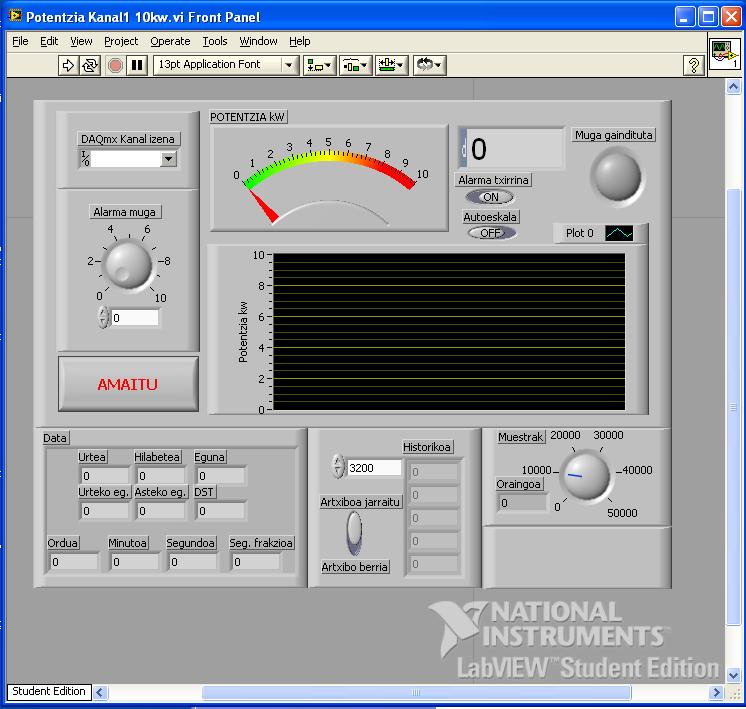746x709 pixels.
Task: Click the VI icon pane at top right
Action: 724,54
